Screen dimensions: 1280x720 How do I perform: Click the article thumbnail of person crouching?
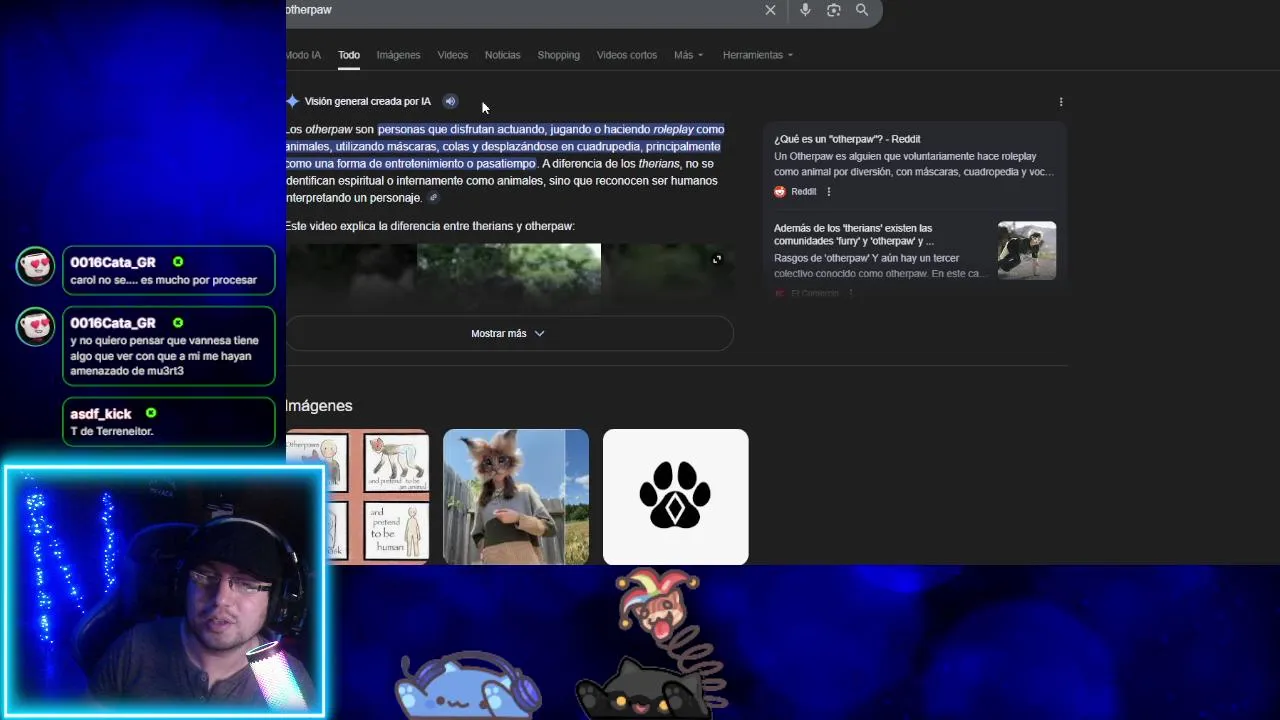pyautogui.click(x=1027, y=250)
